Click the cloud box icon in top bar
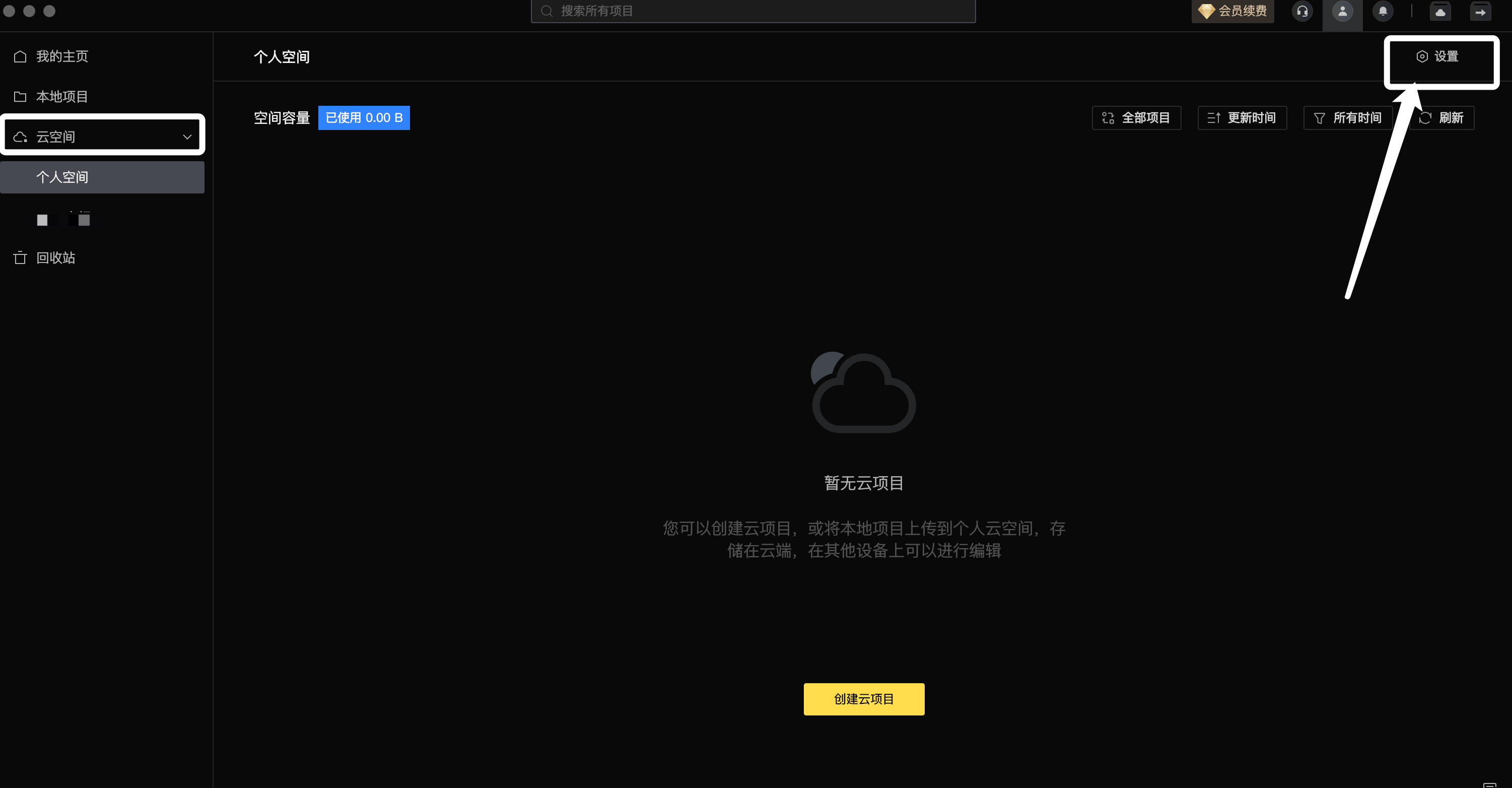Viewport: 1512px width, 788px height. pos(1440,11)
